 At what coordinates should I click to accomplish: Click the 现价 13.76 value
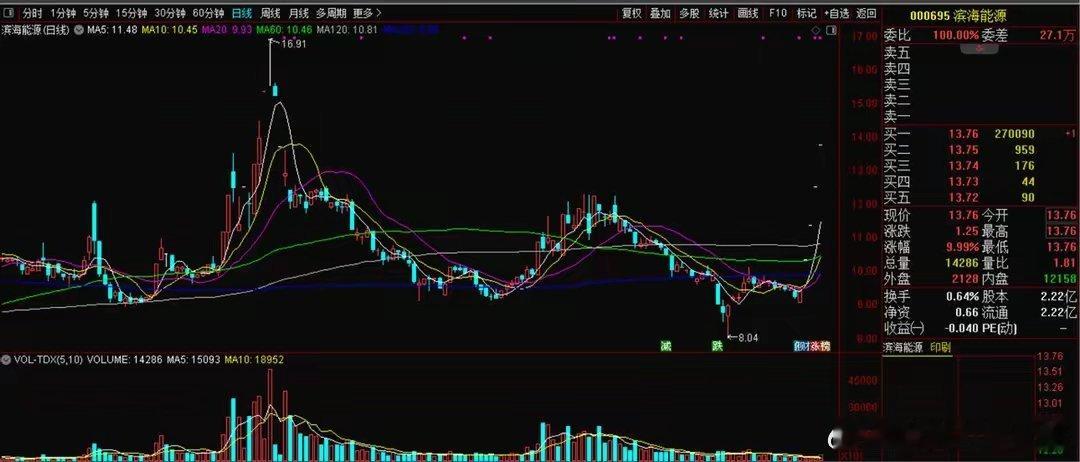click(x=962, y=216)
